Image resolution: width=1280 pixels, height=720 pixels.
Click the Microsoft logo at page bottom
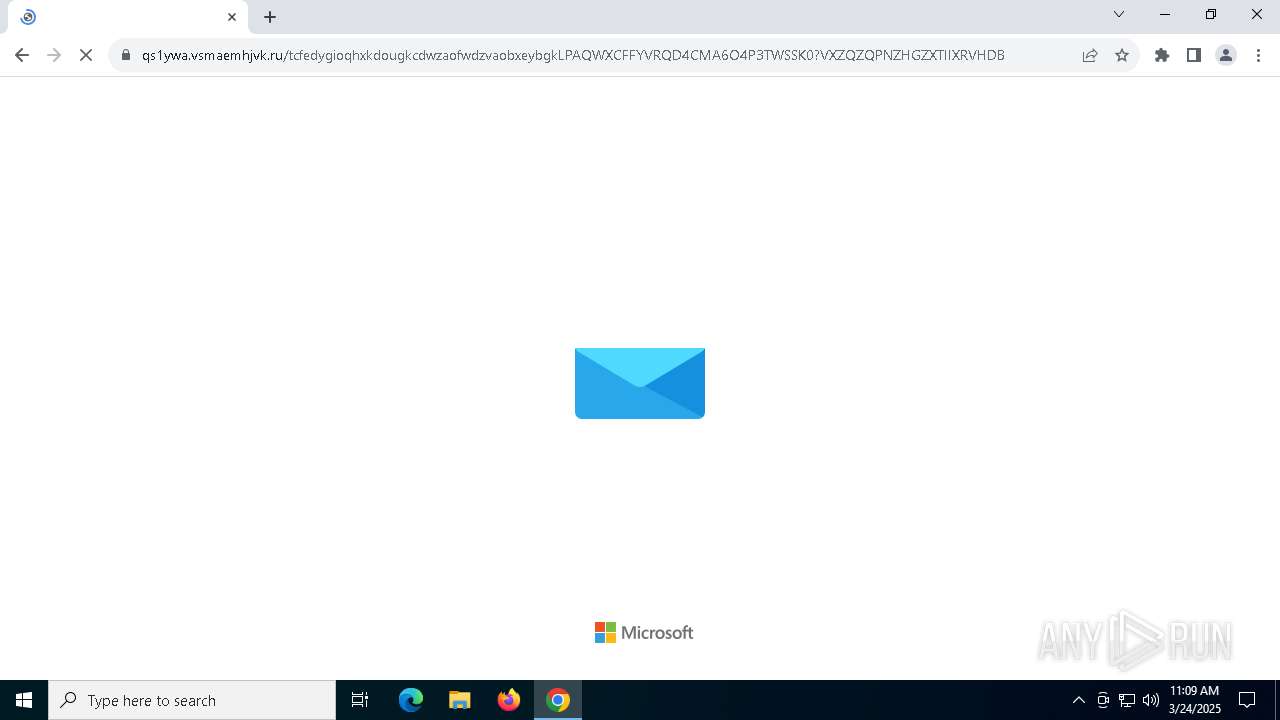(644, 632)
